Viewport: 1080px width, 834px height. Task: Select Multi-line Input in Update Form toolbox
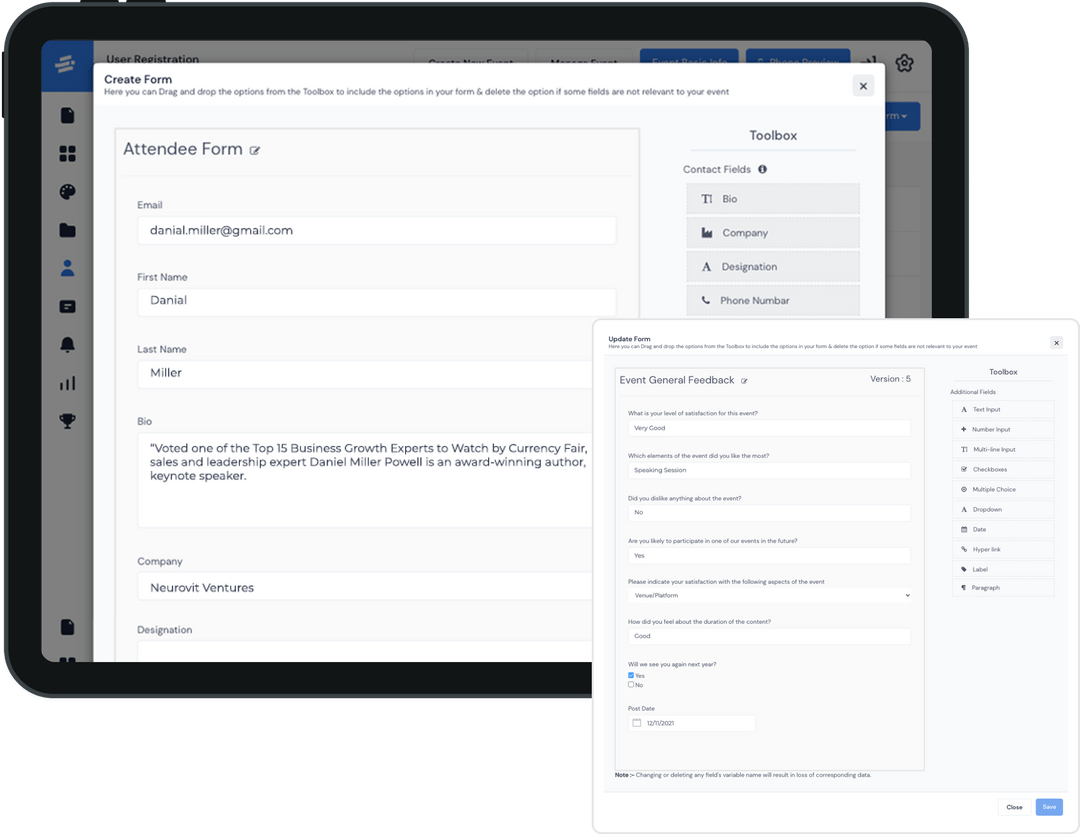[x=1004, y=450]
